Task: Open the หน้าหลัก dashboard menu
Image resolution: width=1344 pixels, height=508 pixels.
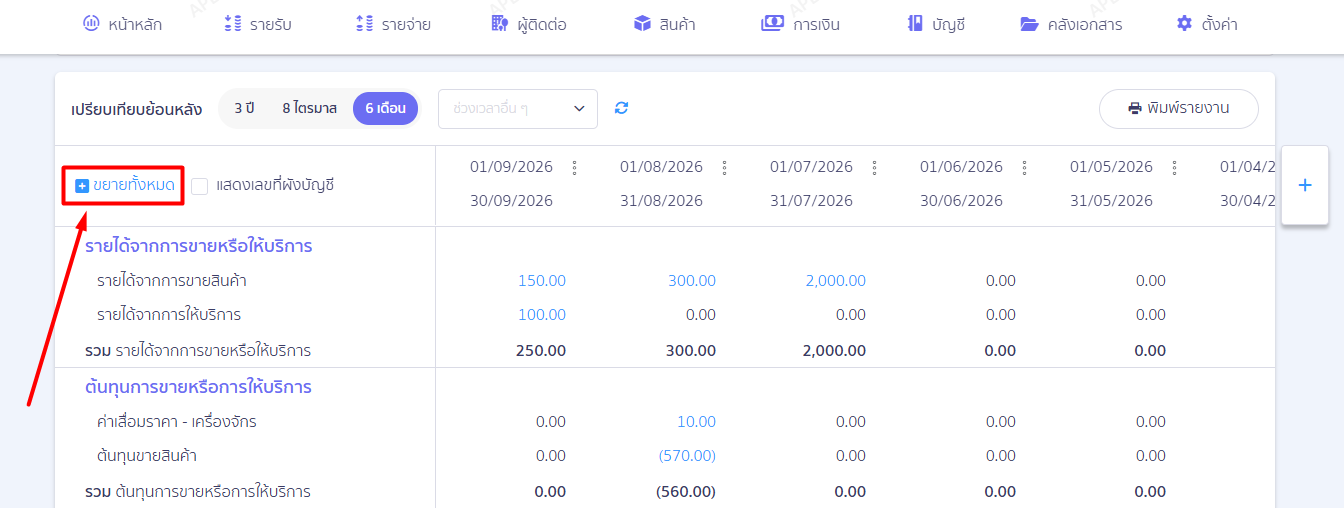Action: (x=122, y=24)
